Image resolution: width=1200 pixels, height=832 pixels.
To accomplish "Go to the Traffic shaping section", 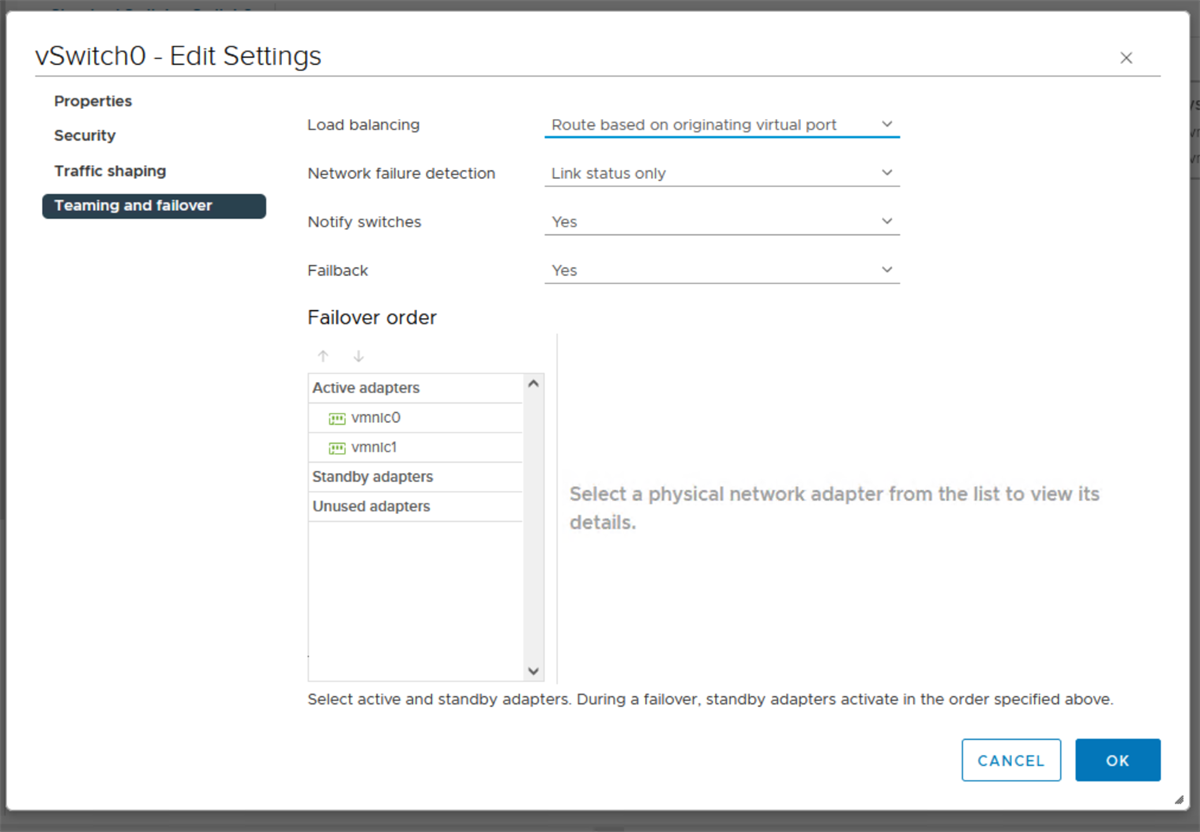I will (110, 171).
